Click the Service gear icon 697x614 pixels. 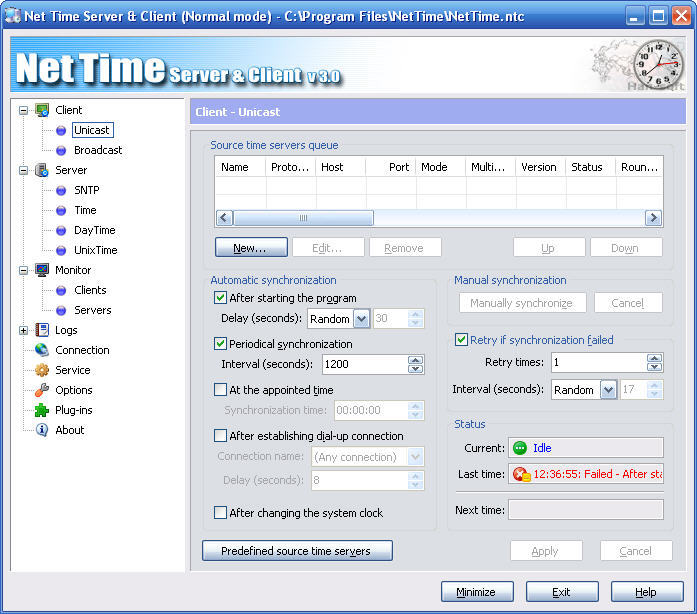(42, 370)
